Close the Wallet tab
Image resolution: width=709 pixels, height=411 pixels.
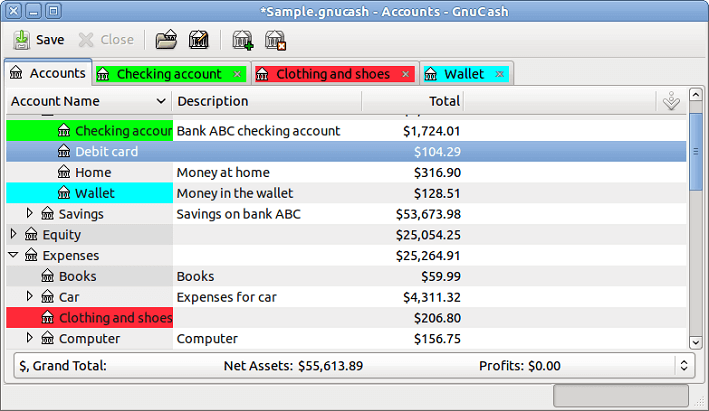pyautogui.click(x=500, y=74)
